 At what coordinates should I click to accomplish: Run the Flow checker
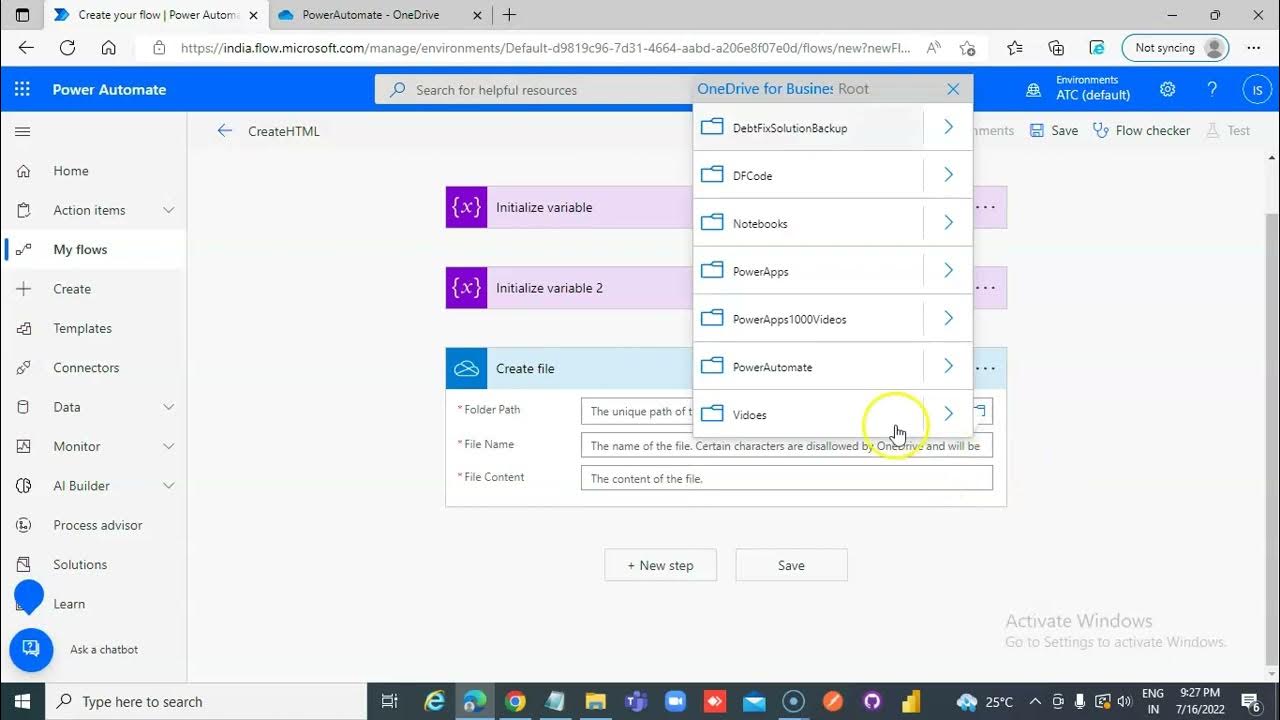[1141, 131]
